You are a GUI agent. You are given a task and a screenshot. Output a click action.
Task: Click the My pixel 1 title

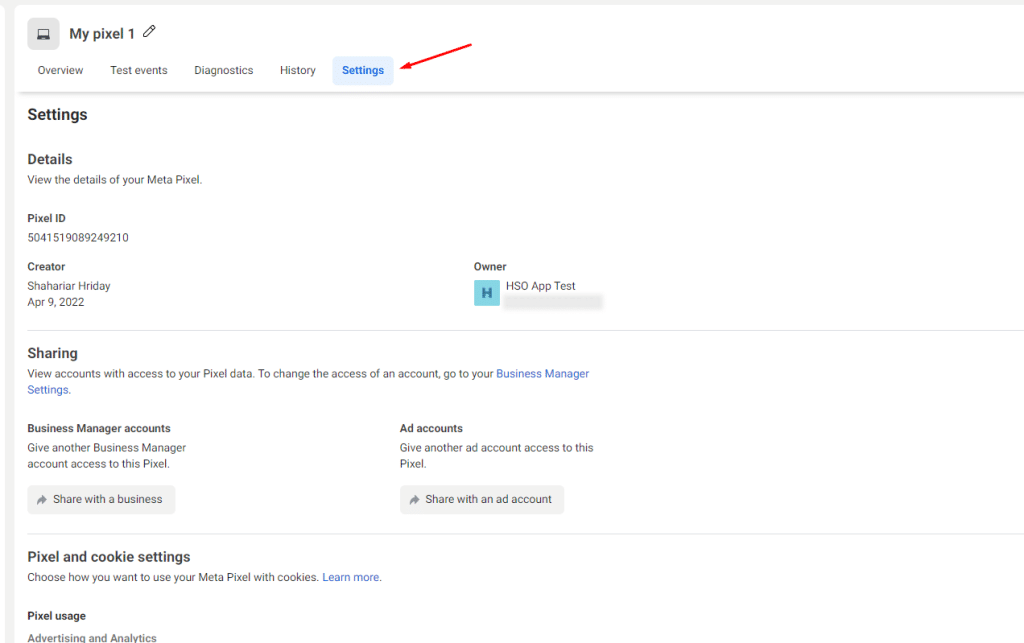[102, 34]
